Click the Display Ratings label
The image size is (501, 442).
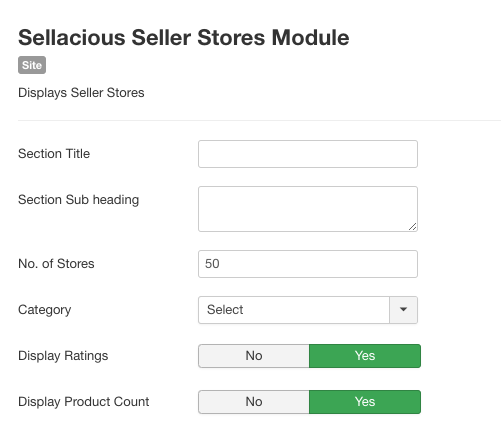[x=63, y=356]
